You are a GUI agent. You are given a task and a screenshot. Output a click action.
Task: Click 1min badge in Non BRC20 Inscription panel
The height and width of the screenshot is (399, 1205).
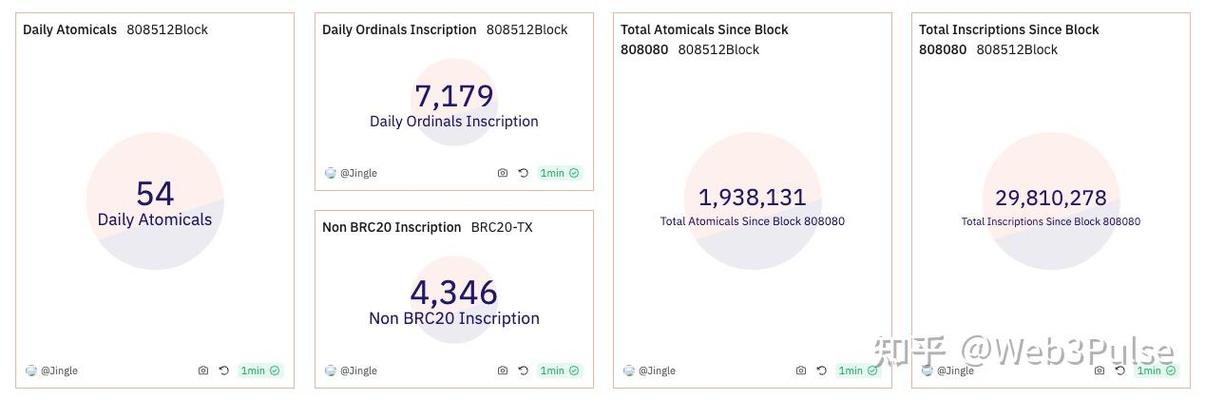point(559,370)
